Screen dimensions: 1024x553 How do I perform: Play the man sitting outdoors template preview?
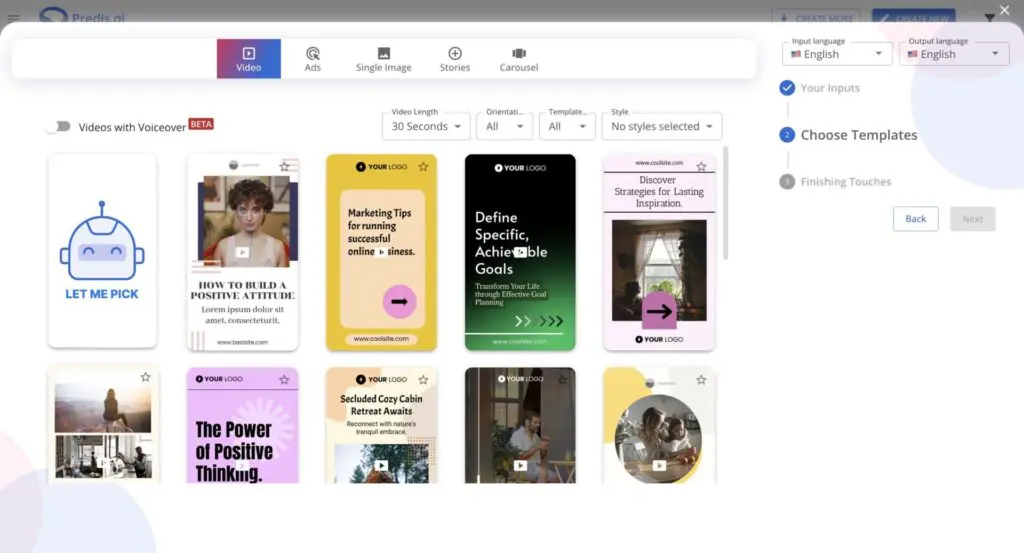(520, 466)
